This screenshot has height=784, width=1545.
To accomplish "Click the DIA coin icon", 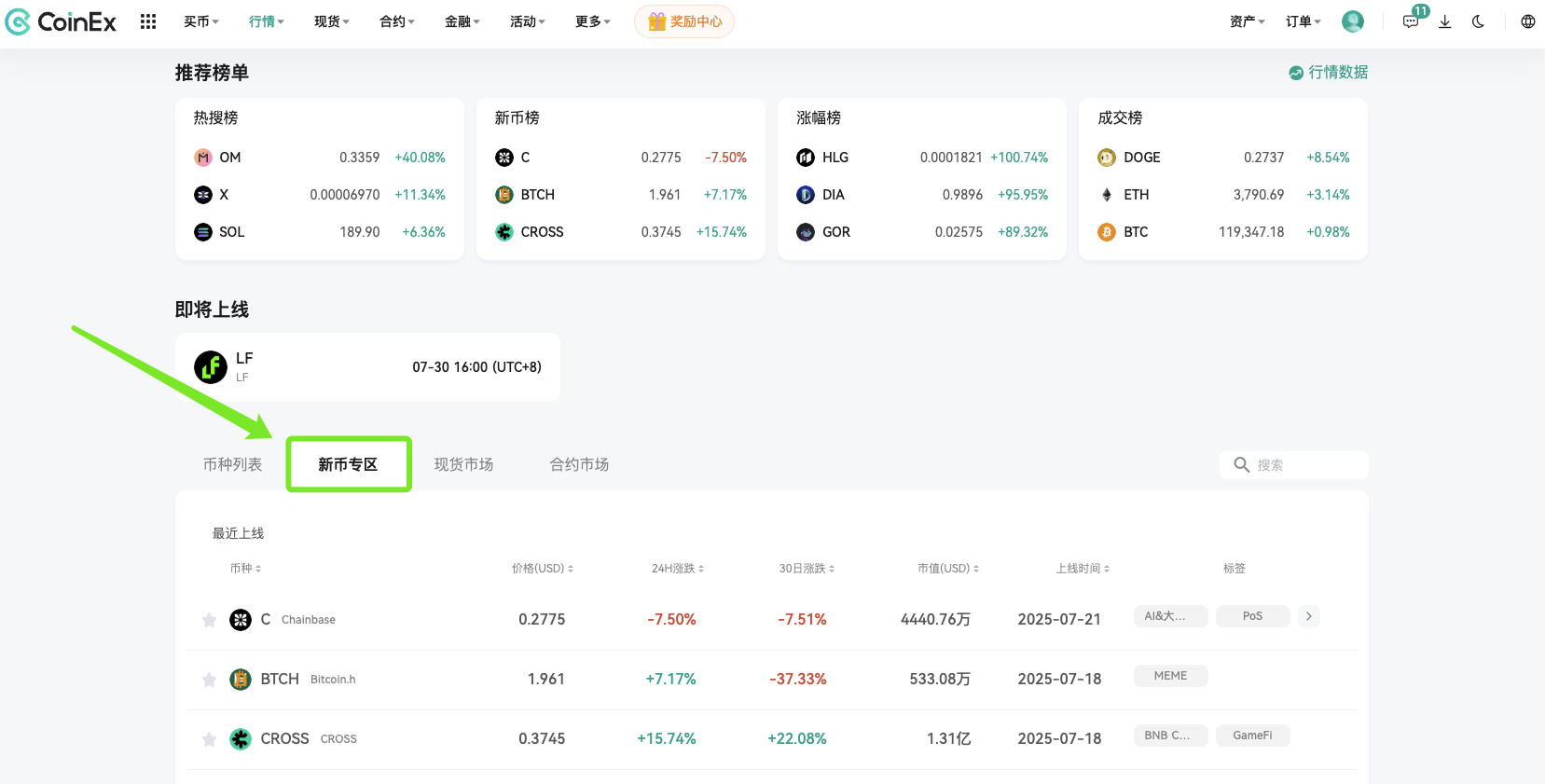I will (x=806, y=195).
